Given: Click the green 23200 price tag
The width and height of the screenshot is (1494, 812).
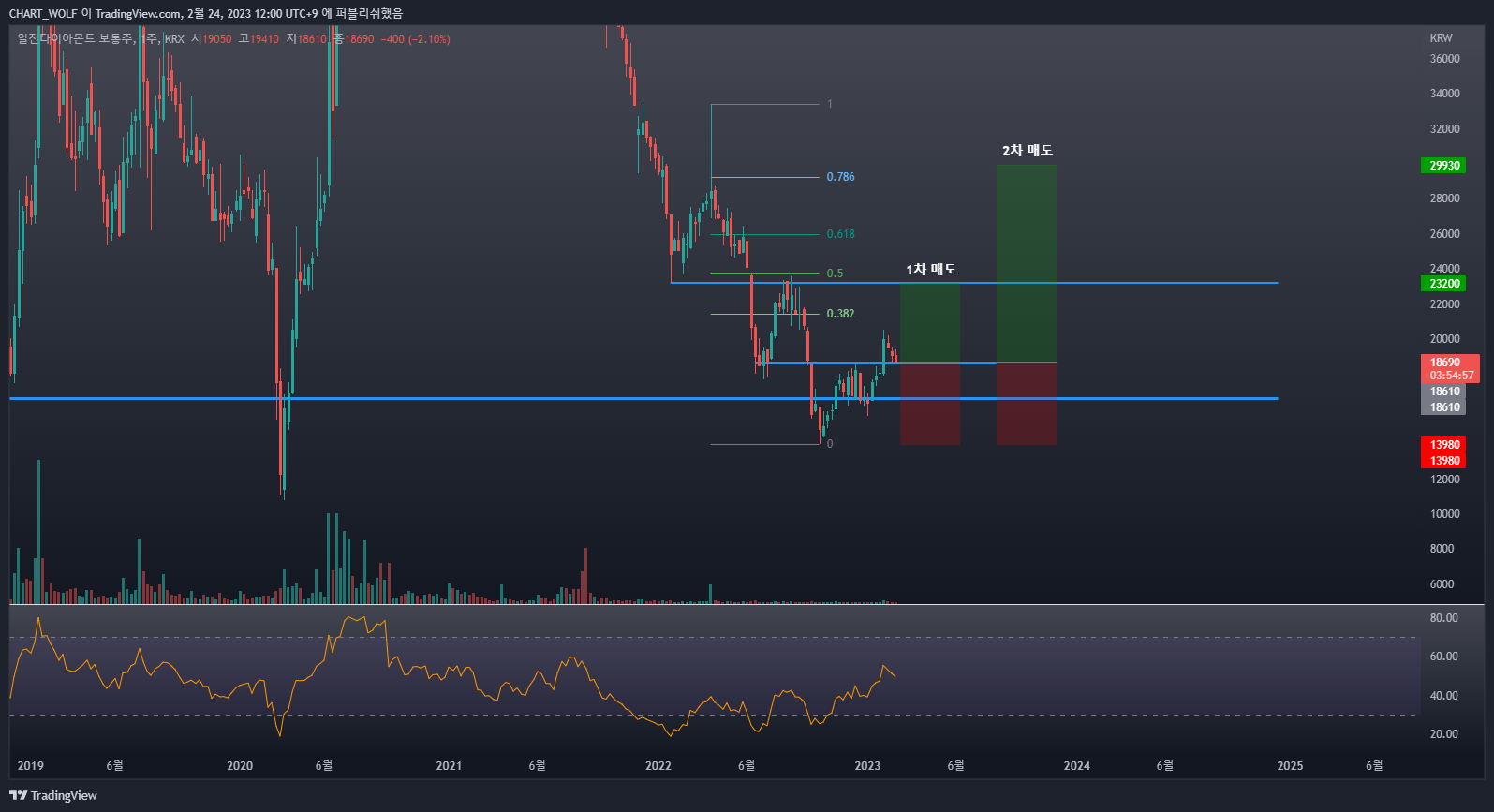Looking at the screenshot, I should 1443,284.
